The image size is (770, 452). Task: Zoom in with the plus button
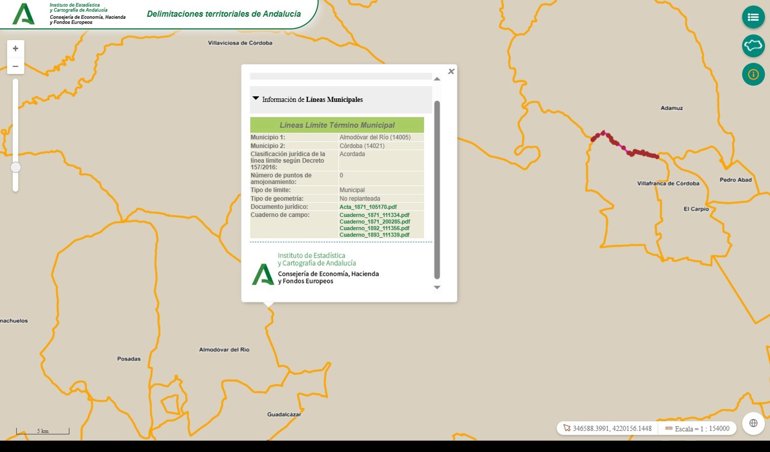pos(15,48)
